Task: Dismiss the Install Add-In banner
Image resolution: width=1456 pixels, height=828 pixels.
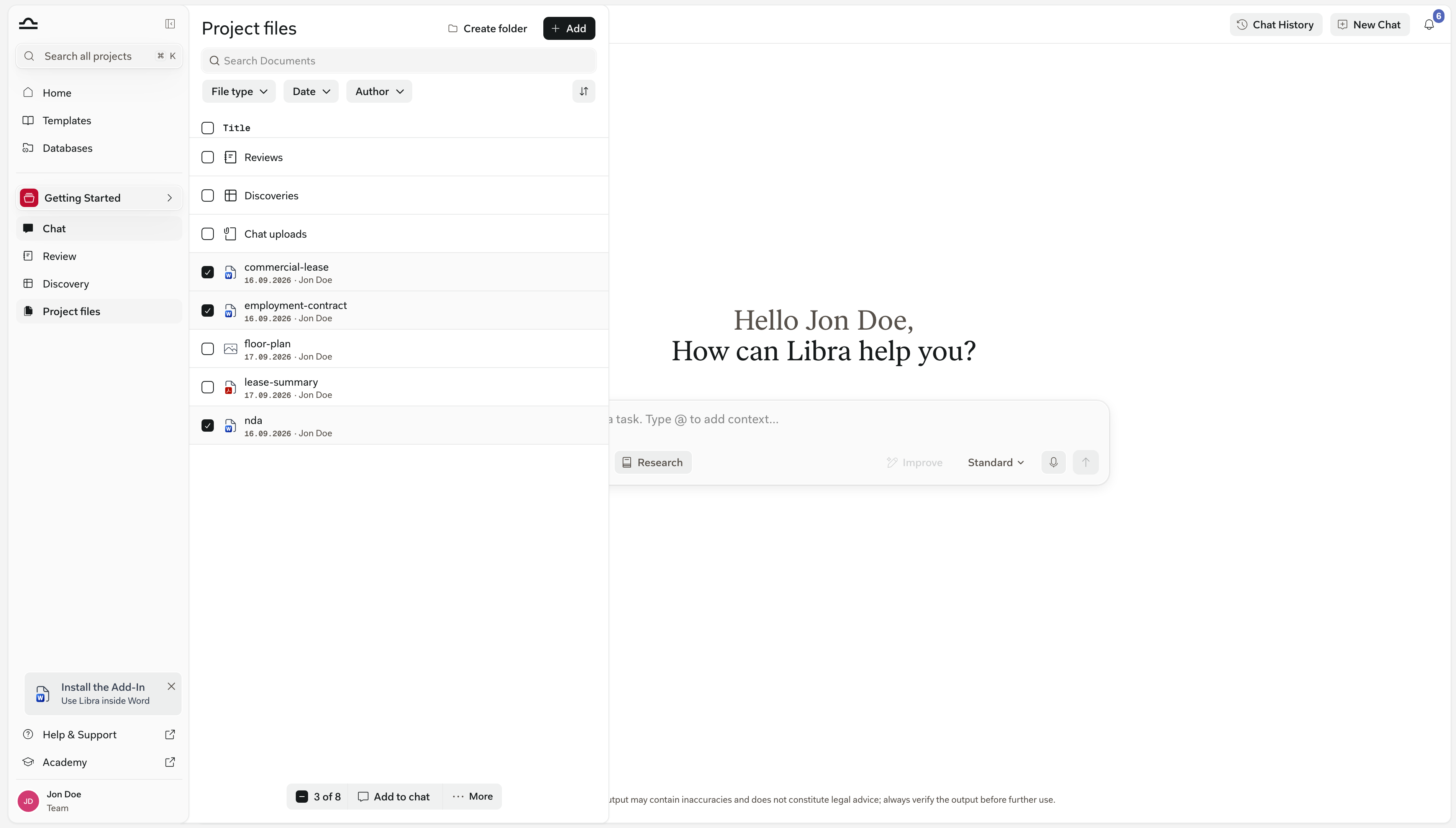Action: pyautogui.click(x=171, y=687)
